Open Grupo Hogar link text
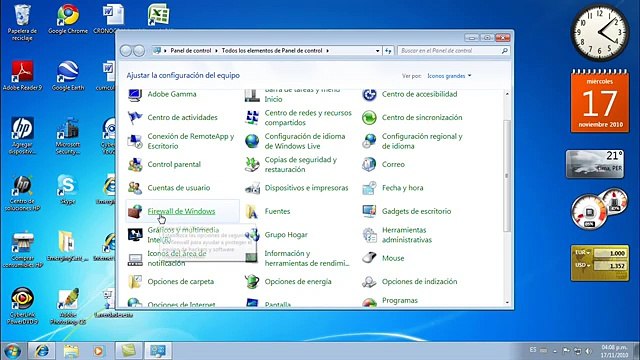640x360 pixels. tap(286, 235)
